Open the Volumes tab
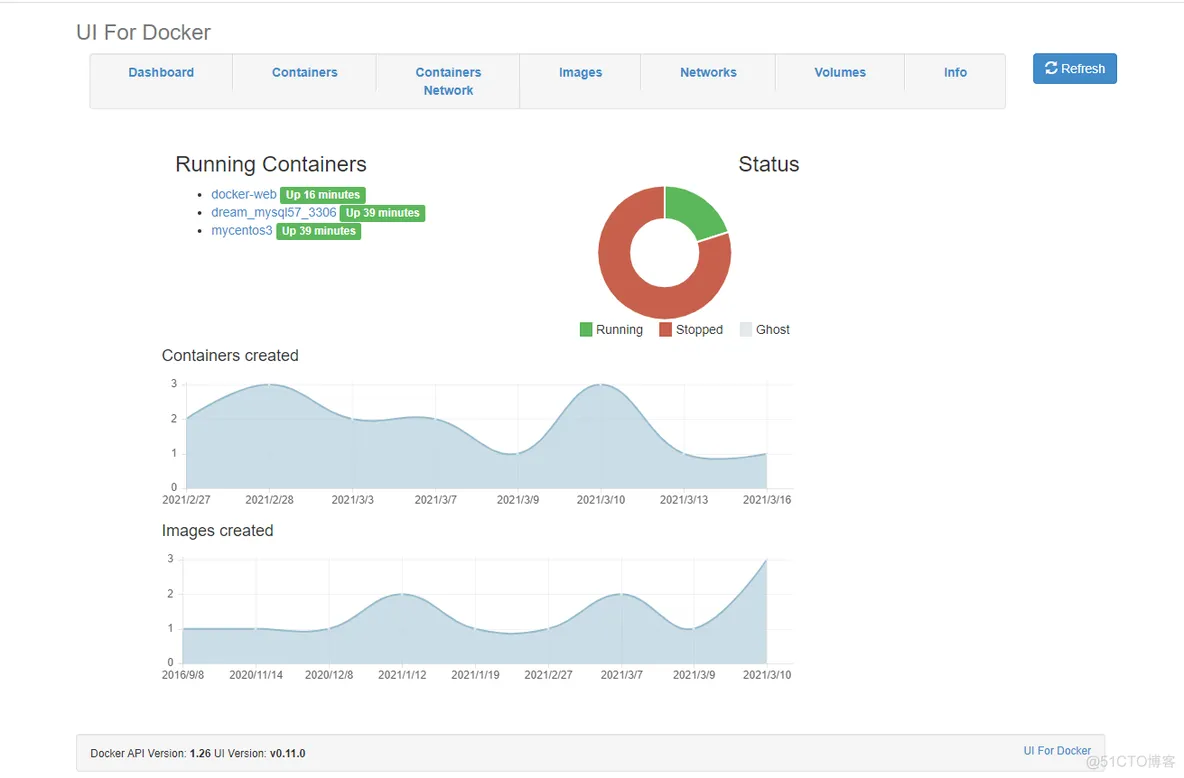 [x=840, y=73]
